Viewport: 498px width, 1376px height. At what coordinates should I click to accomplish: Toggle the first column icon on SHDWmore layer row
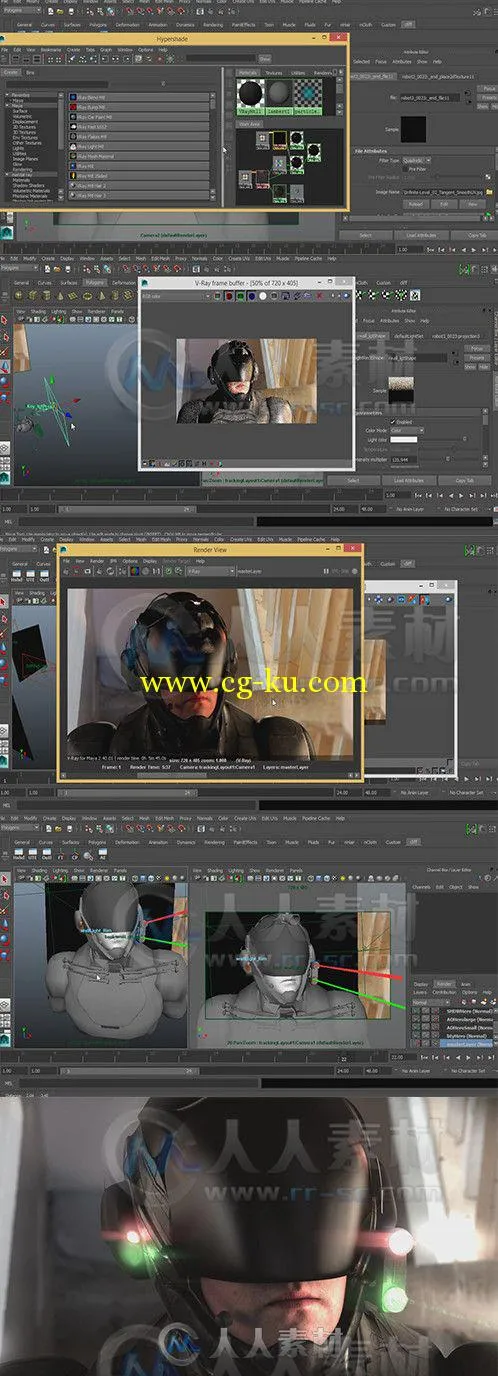415,1011
